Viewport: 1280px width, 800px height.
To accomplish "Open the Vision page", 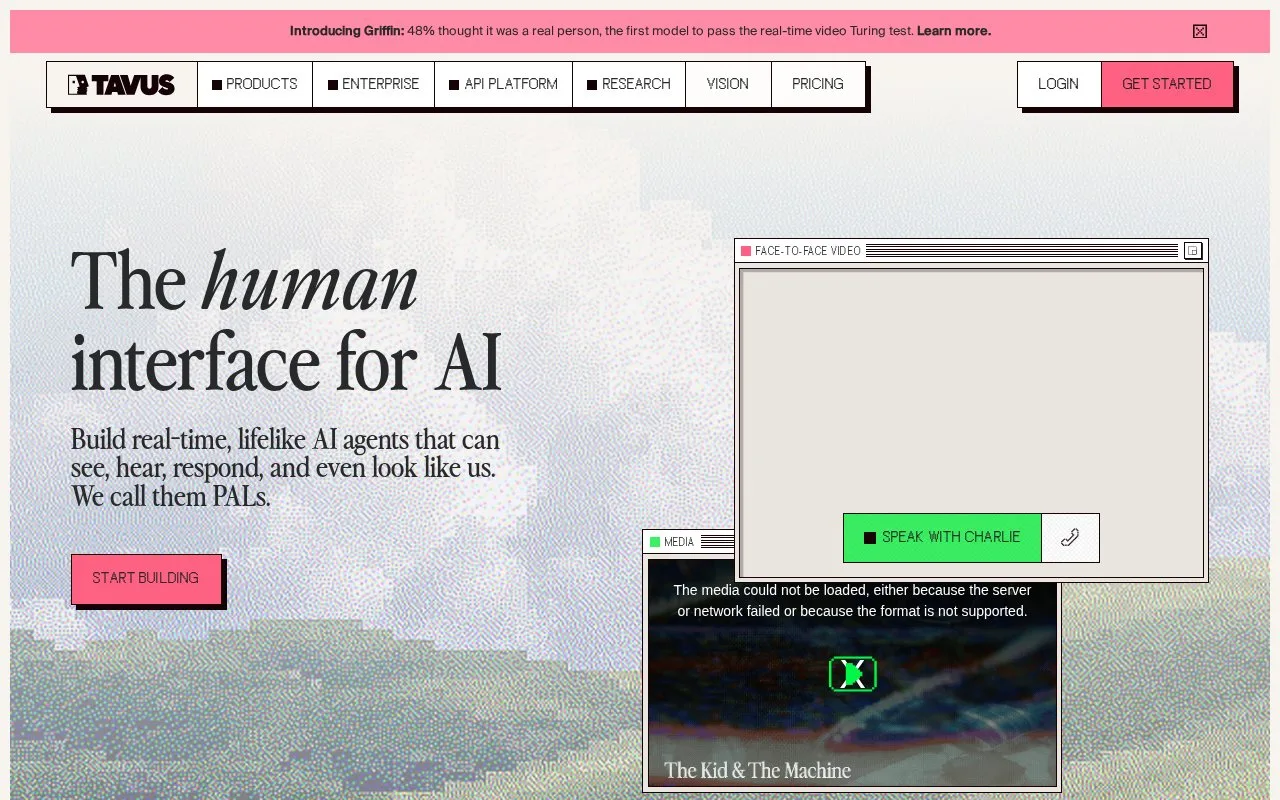I will (x=728, y=84).
